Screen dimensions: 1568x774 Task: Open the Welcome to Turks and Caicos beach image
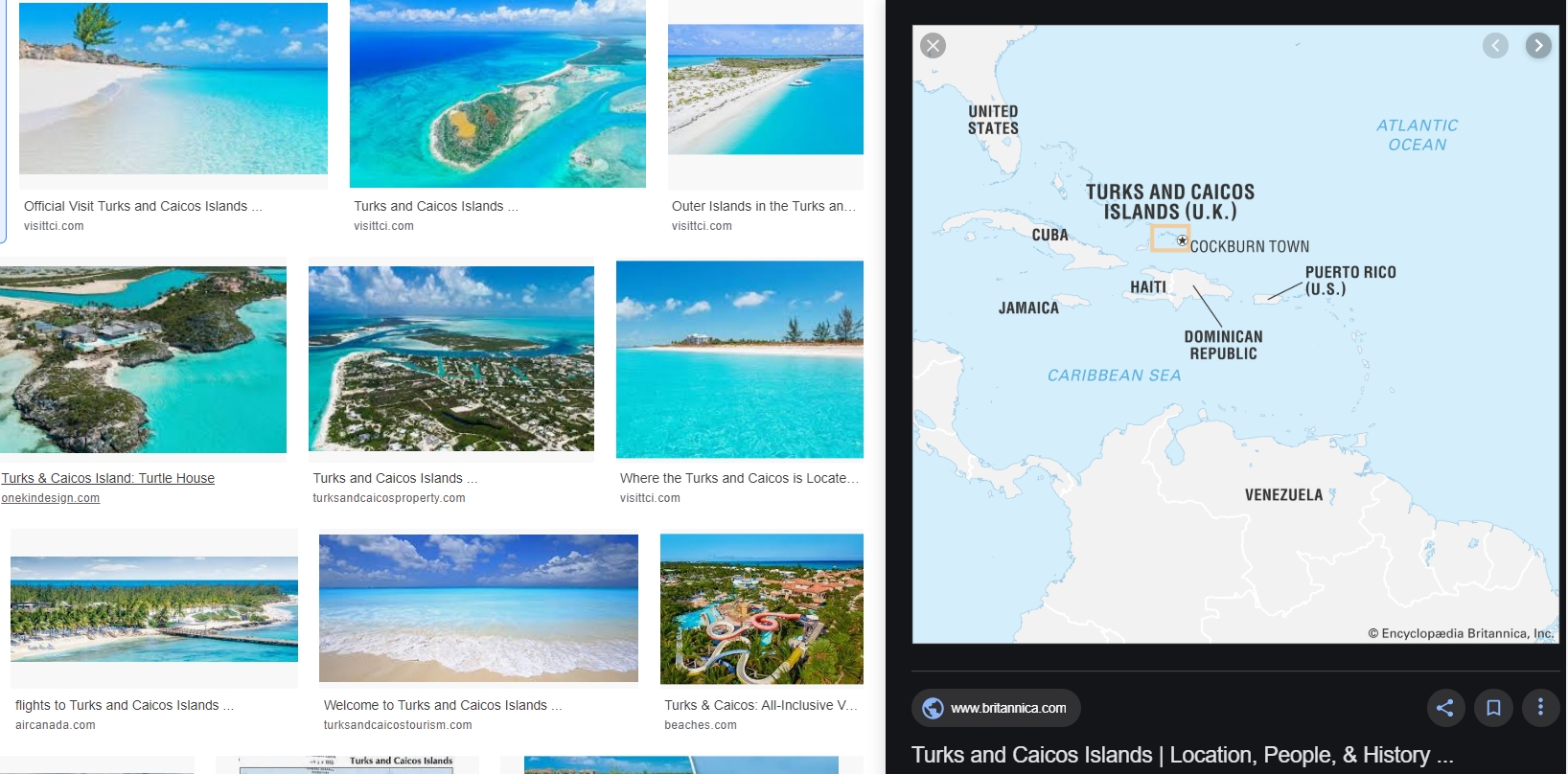(x=478, y=608)
